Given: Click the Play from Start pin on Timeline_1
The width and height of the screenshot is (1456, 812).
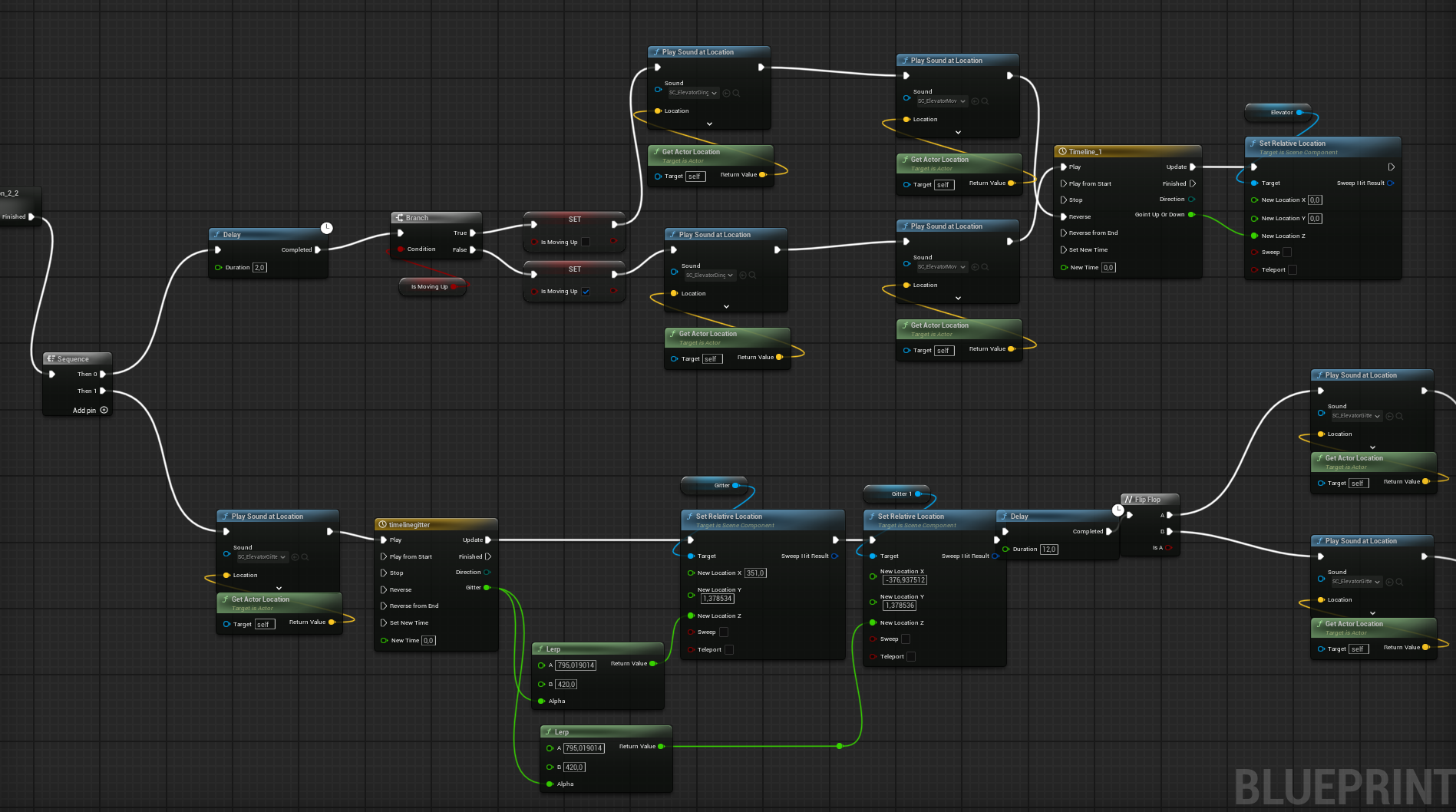Looking at the screenshot, I should [x=1064, y=183].
